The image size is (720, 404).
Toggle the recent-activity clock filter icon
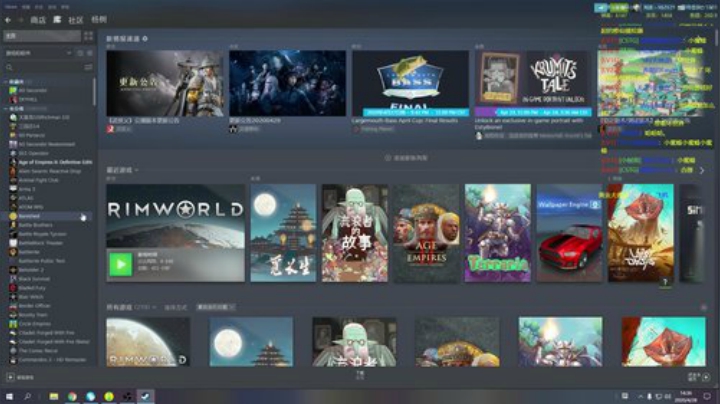pos(80,53)
